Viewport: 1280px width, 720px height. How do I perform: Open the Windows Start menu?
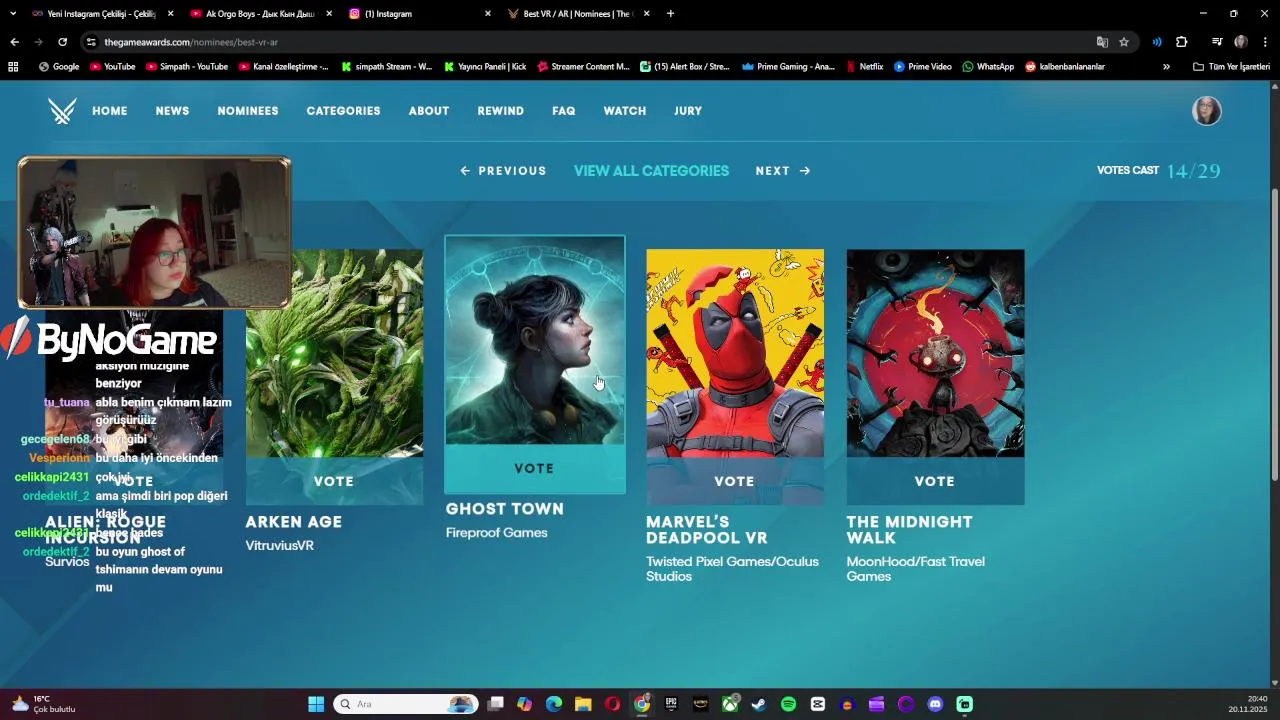[316, 704]
